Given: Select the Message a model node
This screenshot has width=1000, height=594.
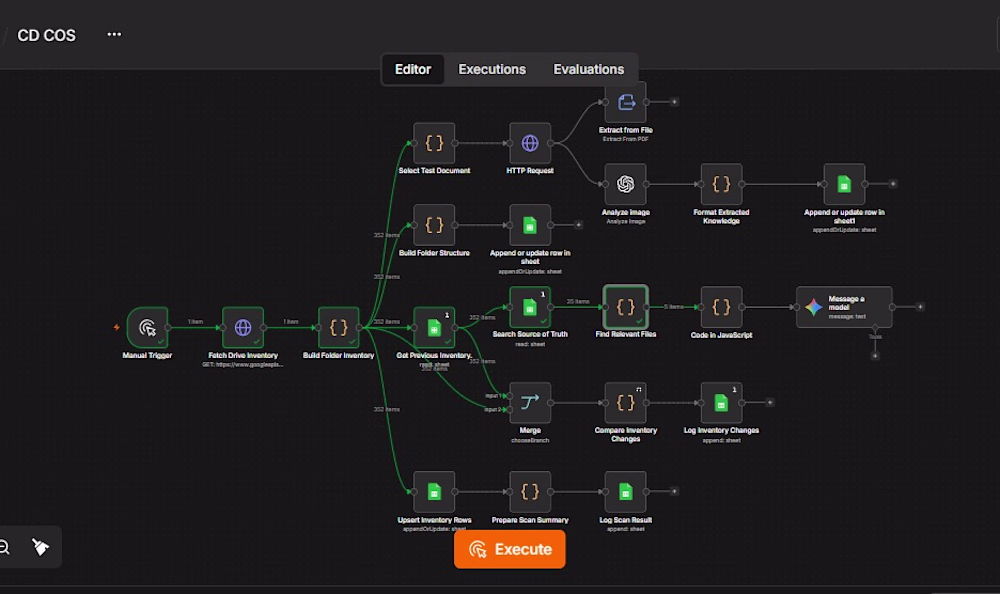Looking at the screenshot, I should [844, 307].
